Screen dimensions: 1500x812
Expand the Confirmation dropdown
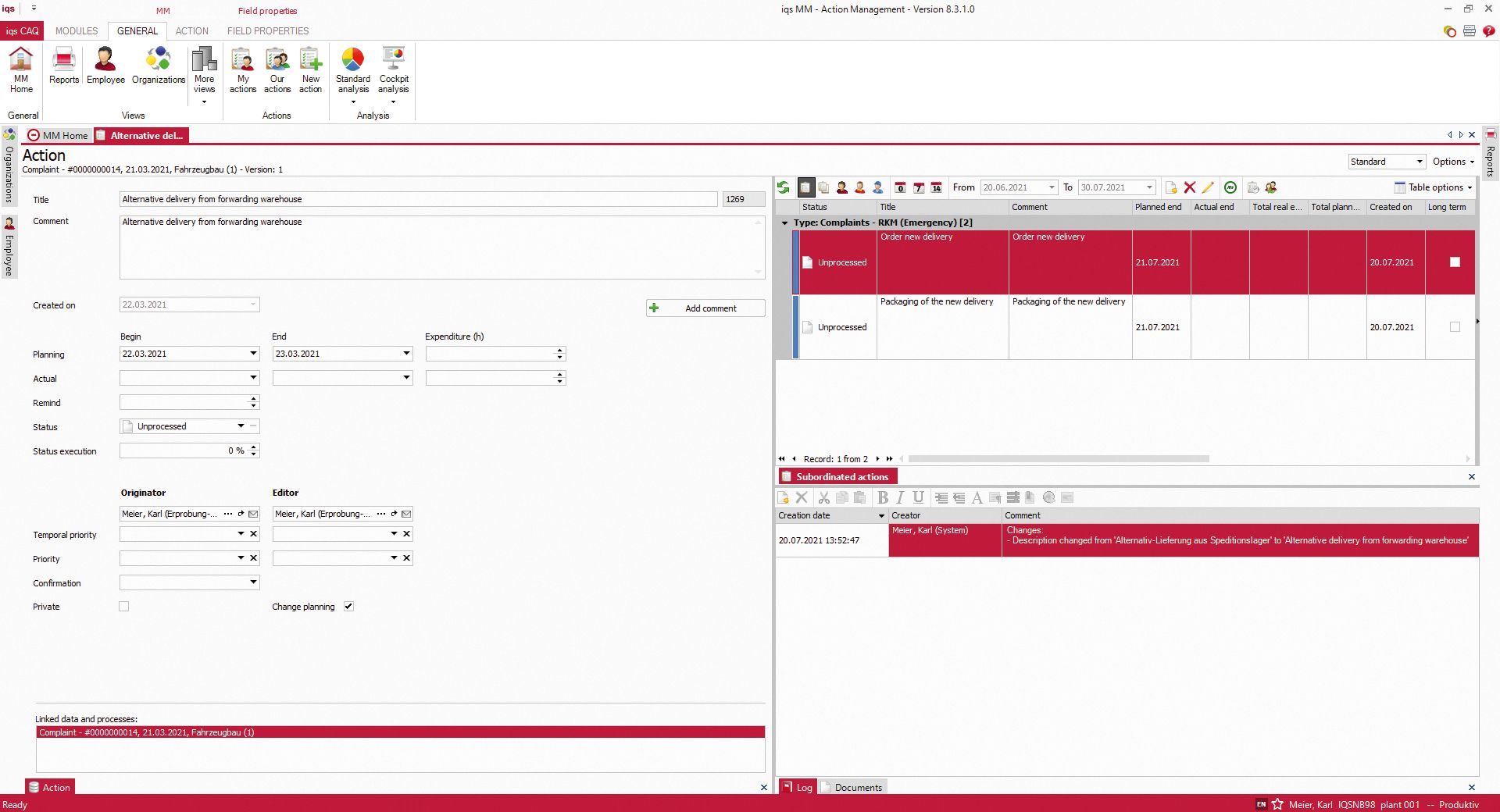(x=252, y=582)
